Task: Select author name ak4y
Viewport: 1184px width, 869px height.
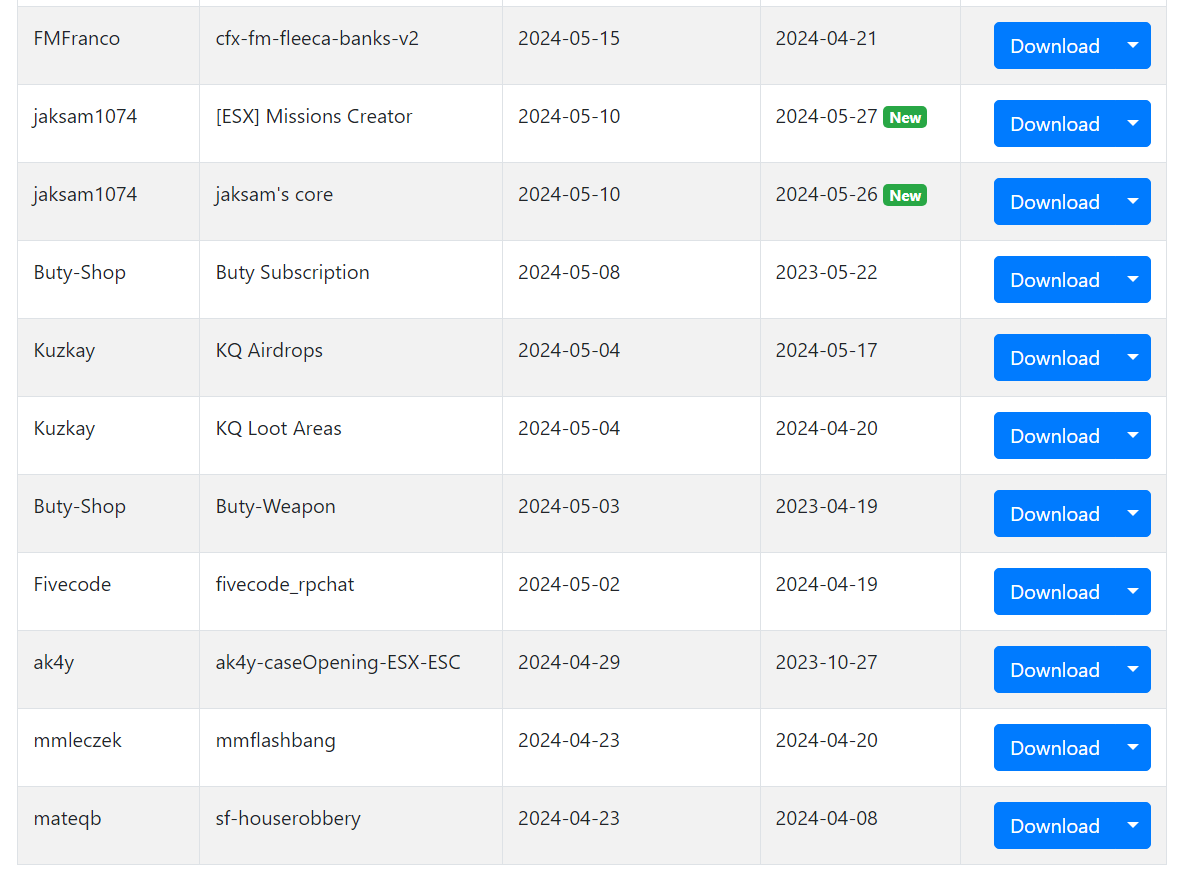Action: [54, 663]
